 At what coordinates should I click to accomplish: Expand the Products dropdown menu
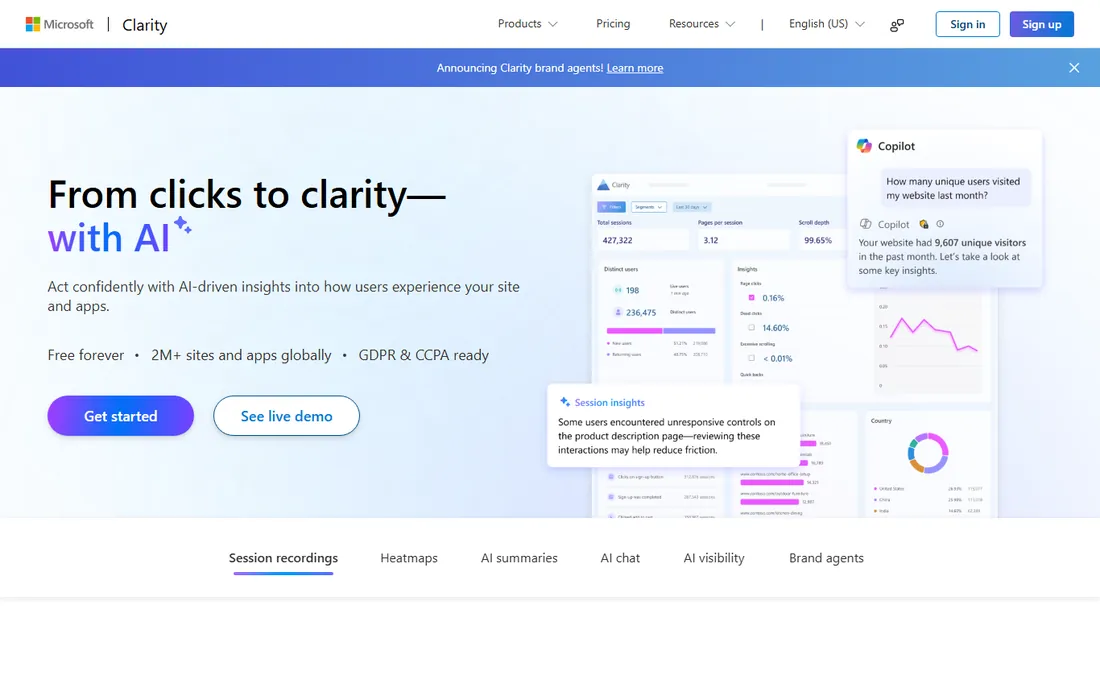click(x=528, y=24)
